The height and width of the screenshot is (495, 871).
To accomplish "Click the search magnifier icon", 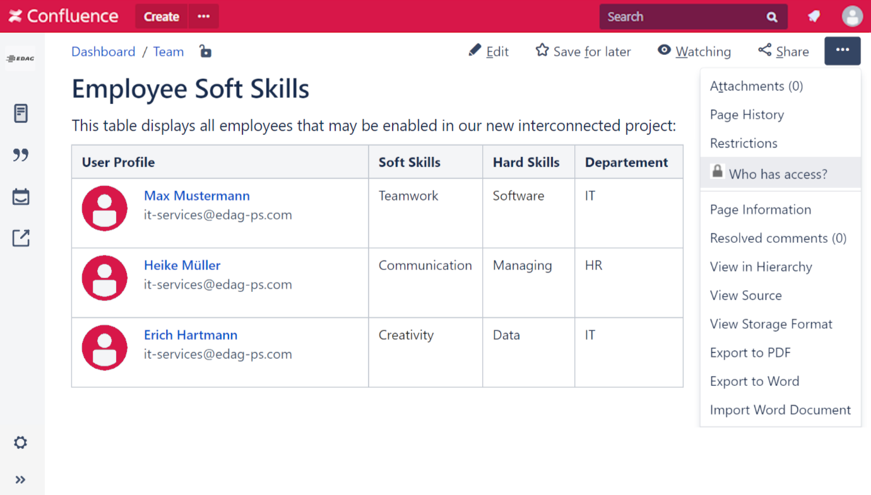I will [772, 17].
